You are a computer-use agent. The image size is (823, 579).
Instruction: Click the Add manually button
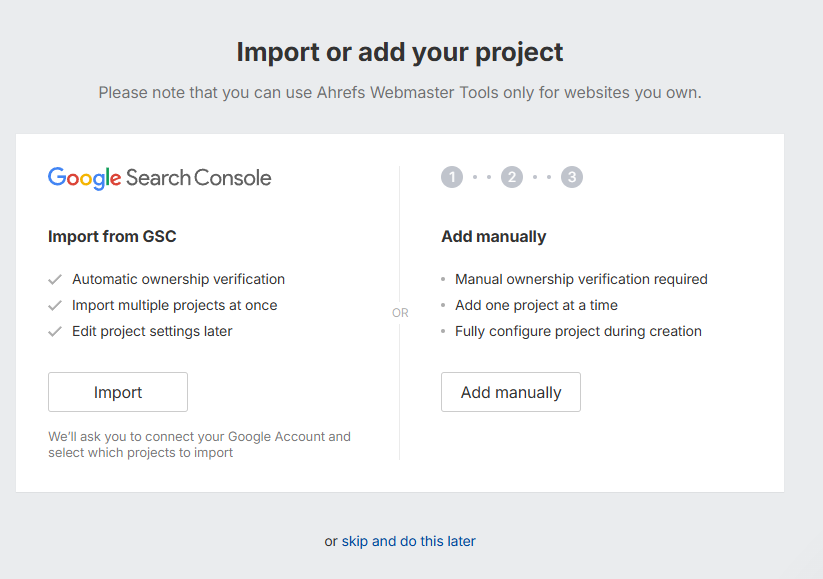(511, 392)
